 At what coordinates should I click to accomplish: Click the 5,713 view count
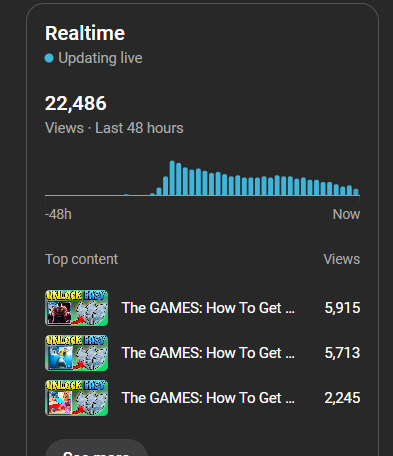click(x=342, y=353)
